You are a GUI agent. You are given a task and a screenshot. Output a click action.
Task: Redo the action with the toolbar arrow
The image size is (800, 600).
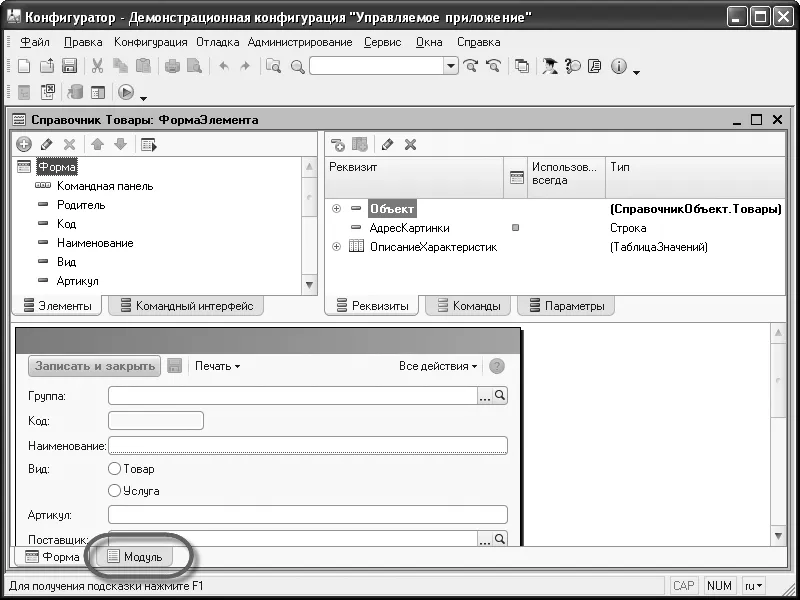point(245,66)
